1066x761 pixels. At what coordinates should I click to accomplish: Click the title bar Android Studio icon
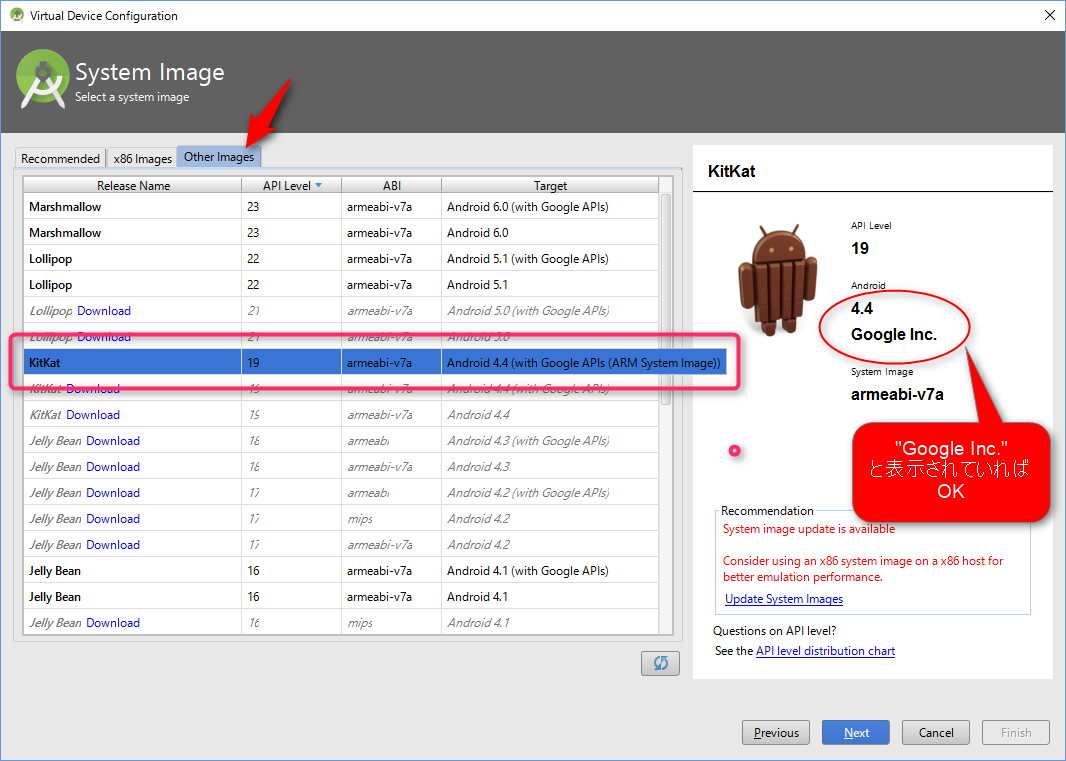(x=17, y=15)
